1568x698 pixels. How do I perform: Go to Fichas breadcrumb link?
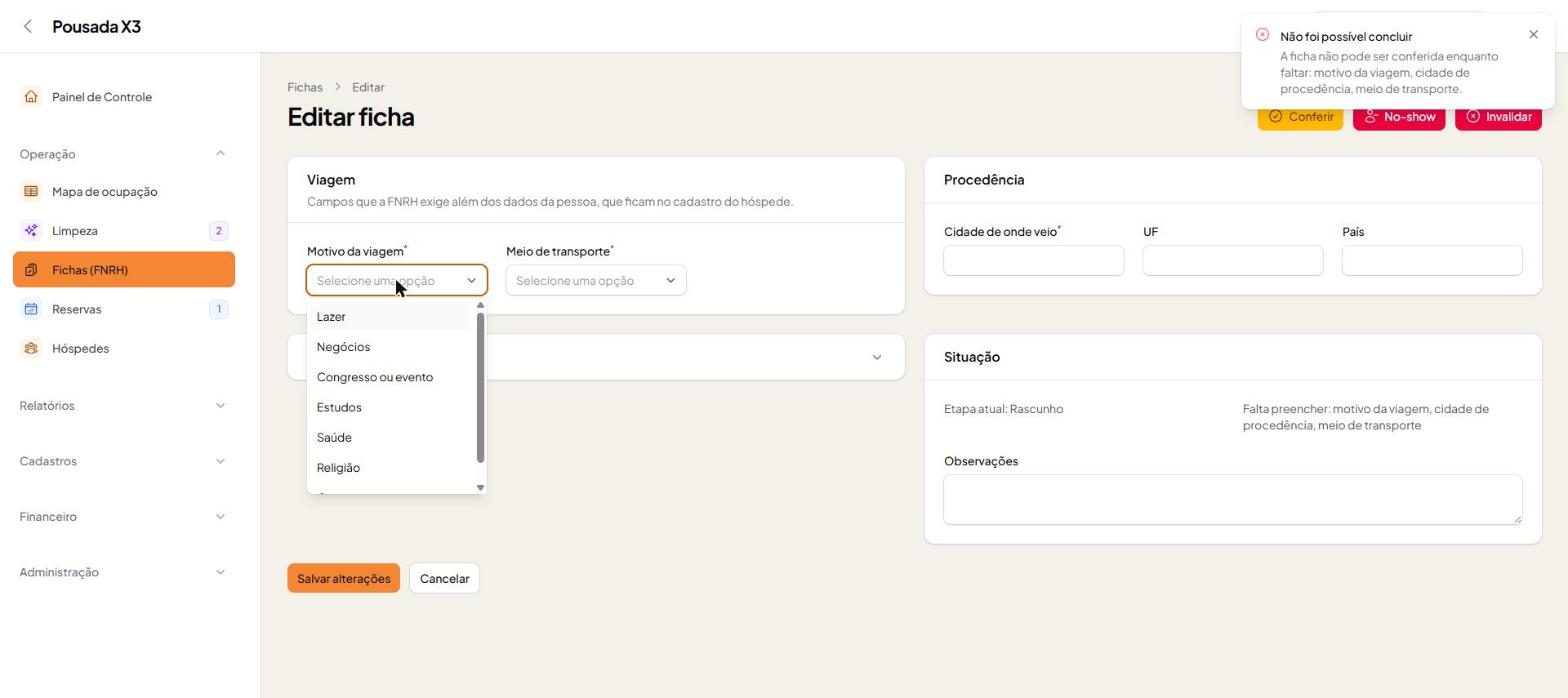[x=305, y=88]
